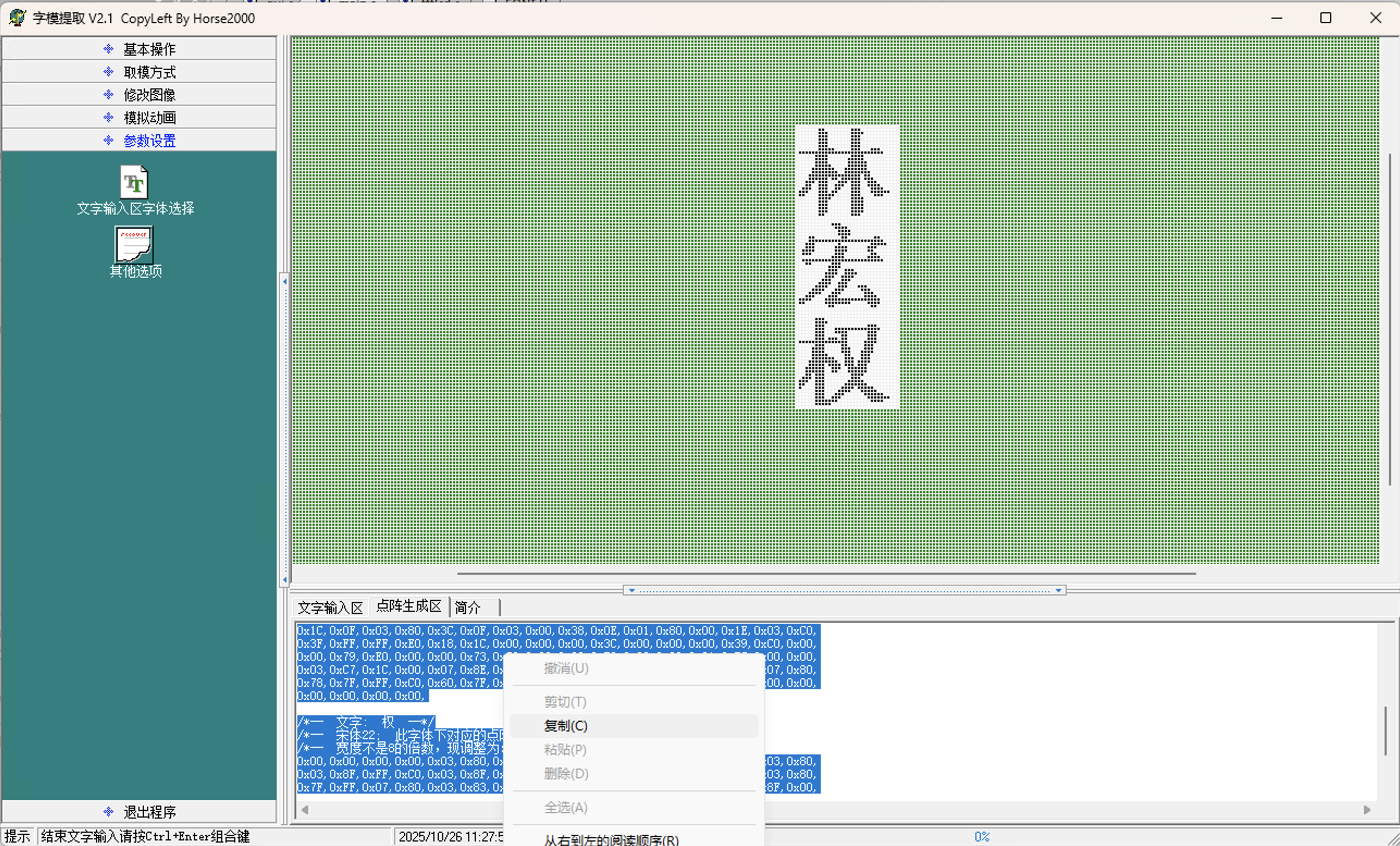
Task: Expand the 修改图像 panel section
Action: click(149, 94)
